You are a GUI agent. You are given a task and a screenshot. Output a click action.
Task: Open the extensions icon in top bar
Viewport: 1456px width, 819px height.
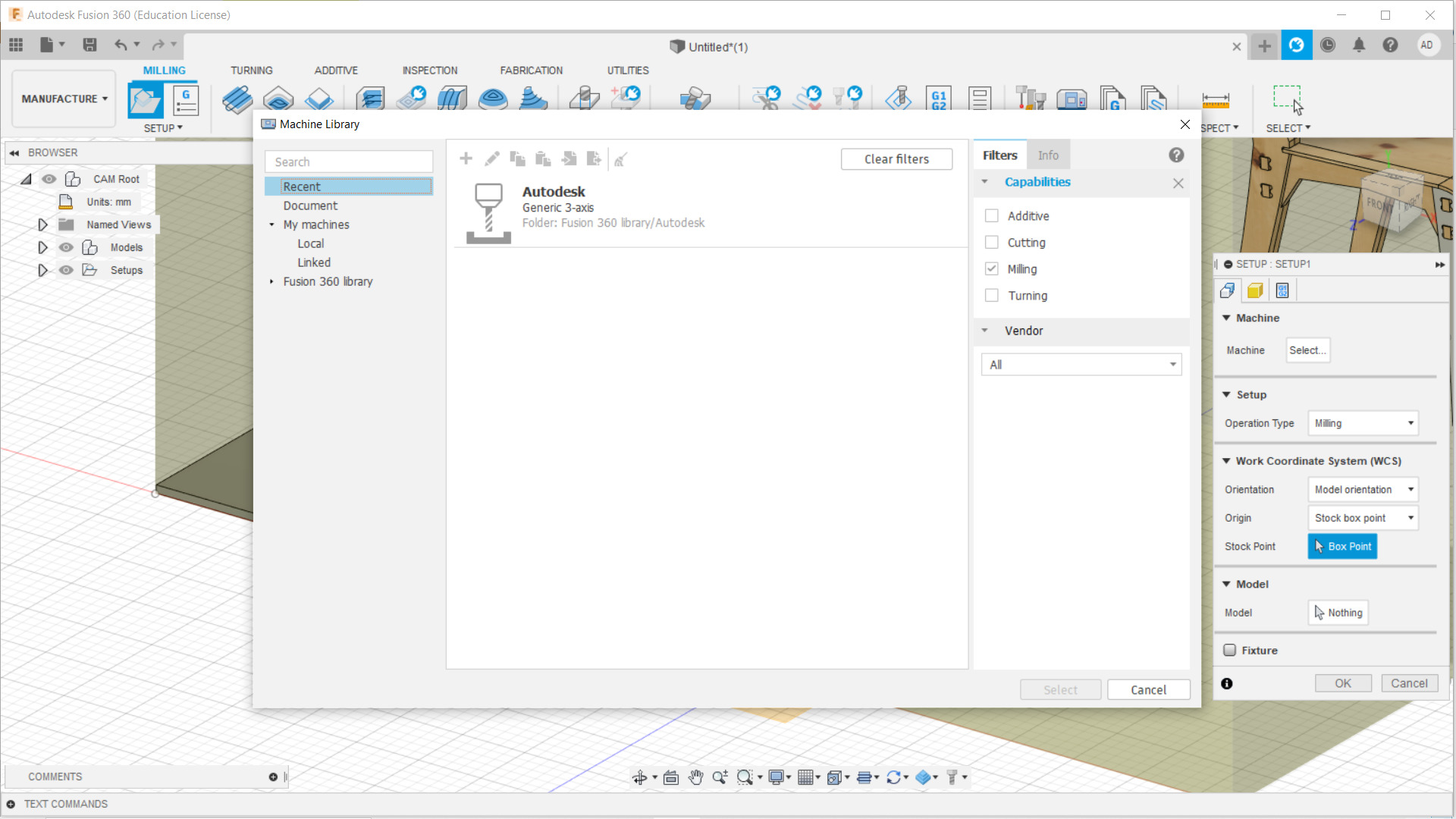1297,45
